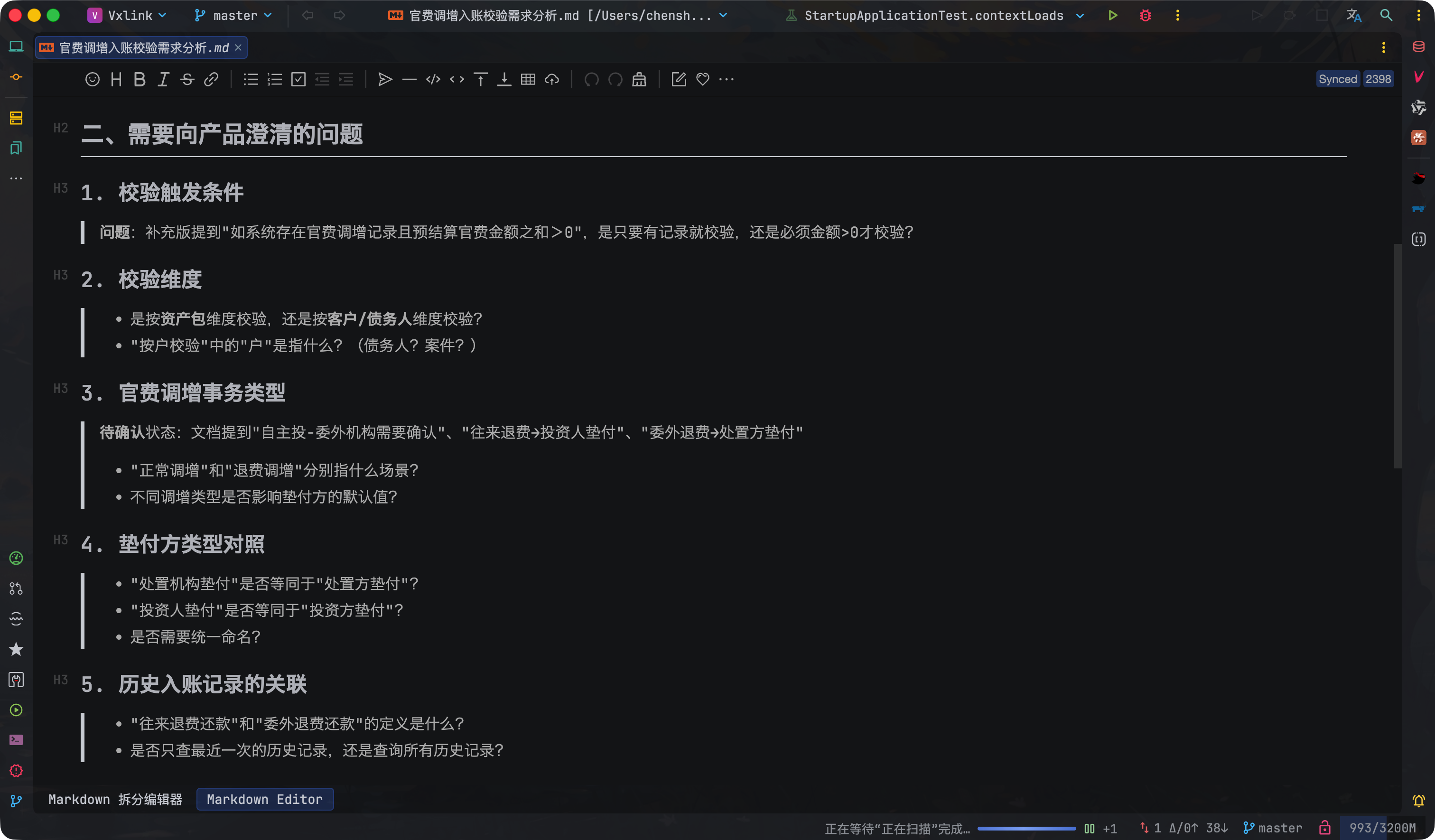Insert a hyperlink using the link icon
Image resolution: width=1435 pixels, height=840 pixels.
coord(211,79)
